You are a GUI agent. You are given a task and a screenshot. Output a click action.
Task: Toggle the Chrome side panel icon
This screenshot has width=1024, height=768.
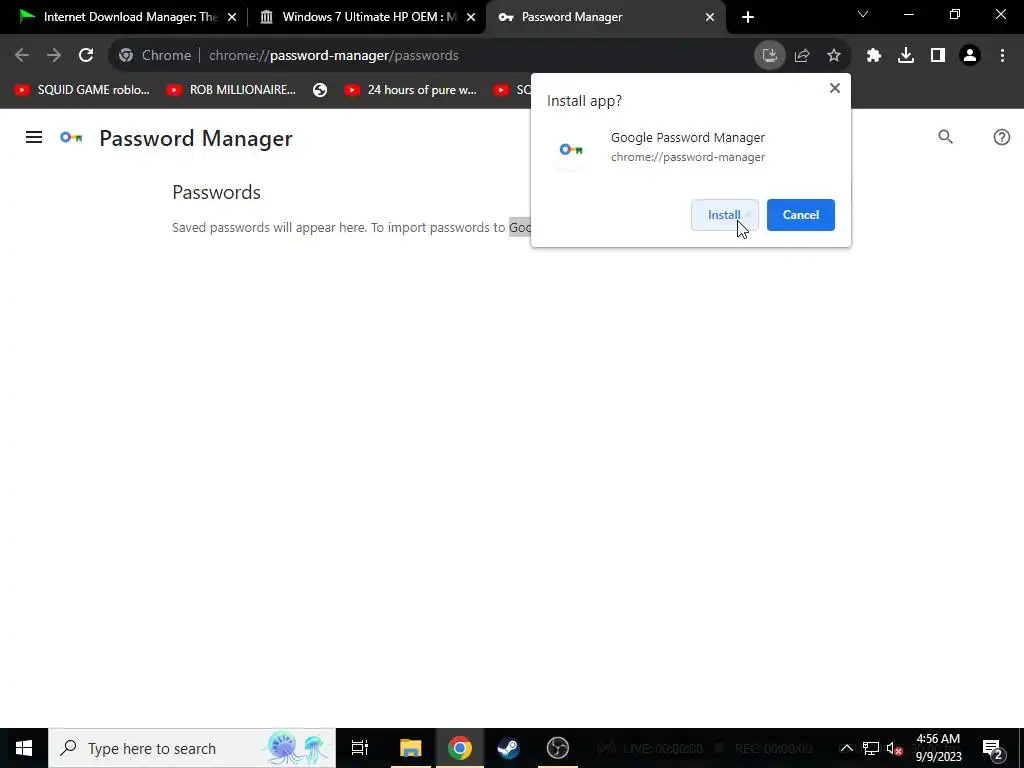938,56
